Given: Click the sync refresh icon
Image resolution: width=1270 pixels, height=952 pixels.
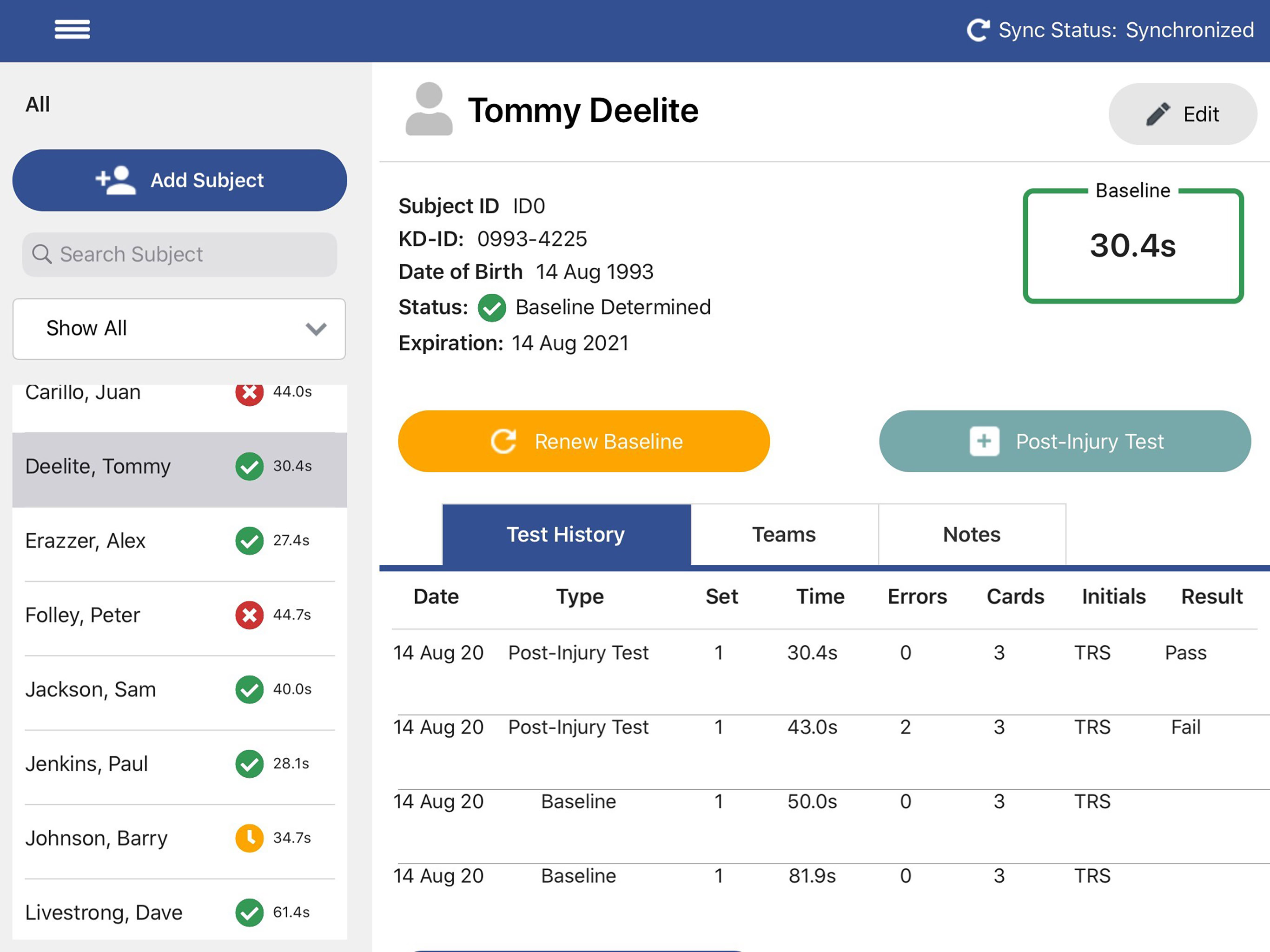Looking at the screenshot, I should point(979,30).
